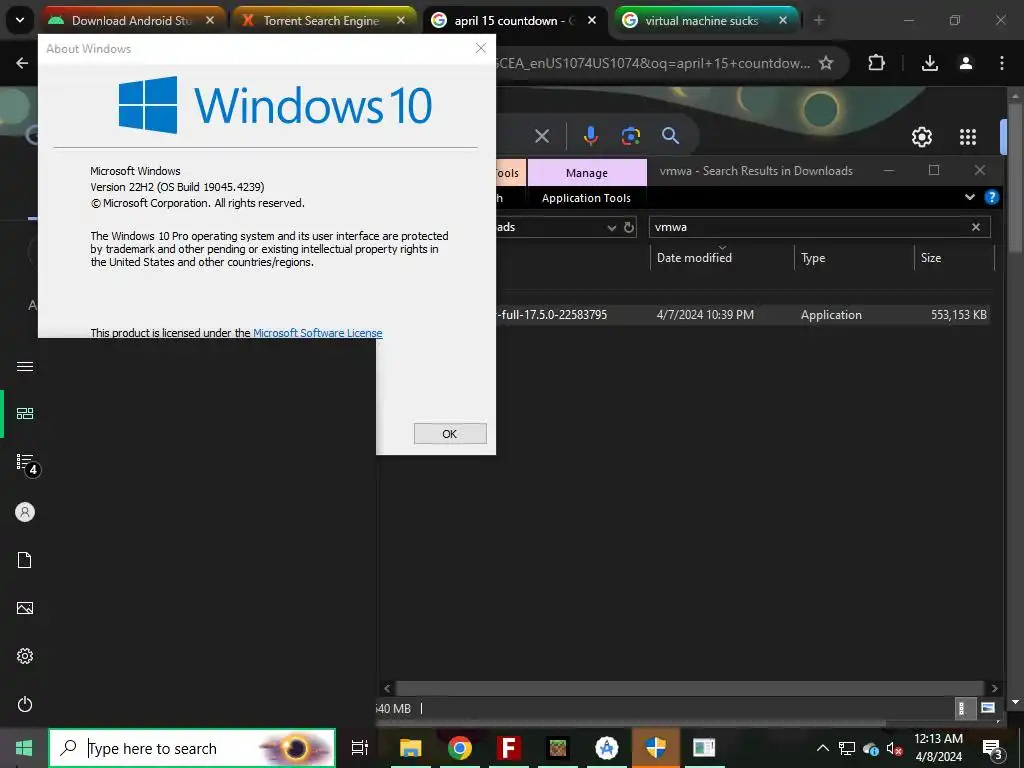
Task: Switch to the Torrent Search Engine tab
Action: [x=323, y=21]
